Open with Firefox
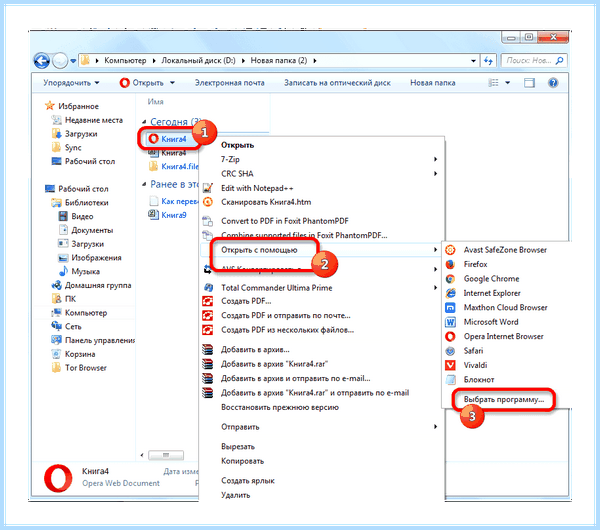The image size is (600, 530). pos(475,264)
